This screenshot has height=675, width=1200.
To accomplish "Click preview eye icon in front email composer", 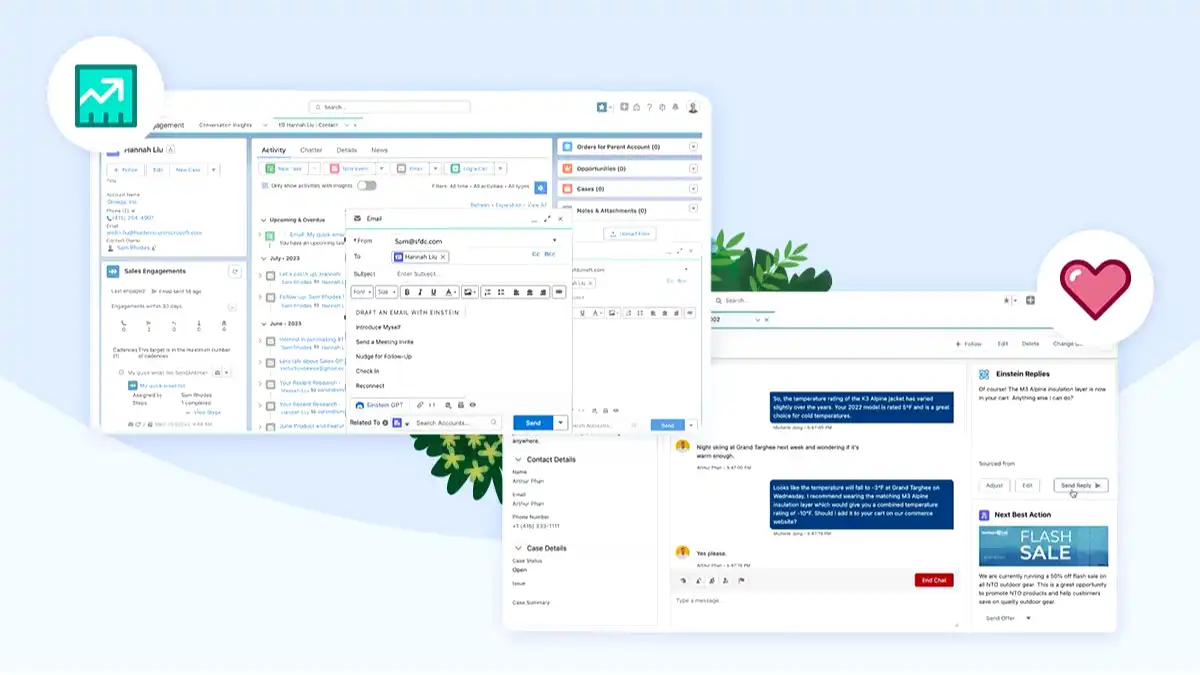I will [473, 405].
